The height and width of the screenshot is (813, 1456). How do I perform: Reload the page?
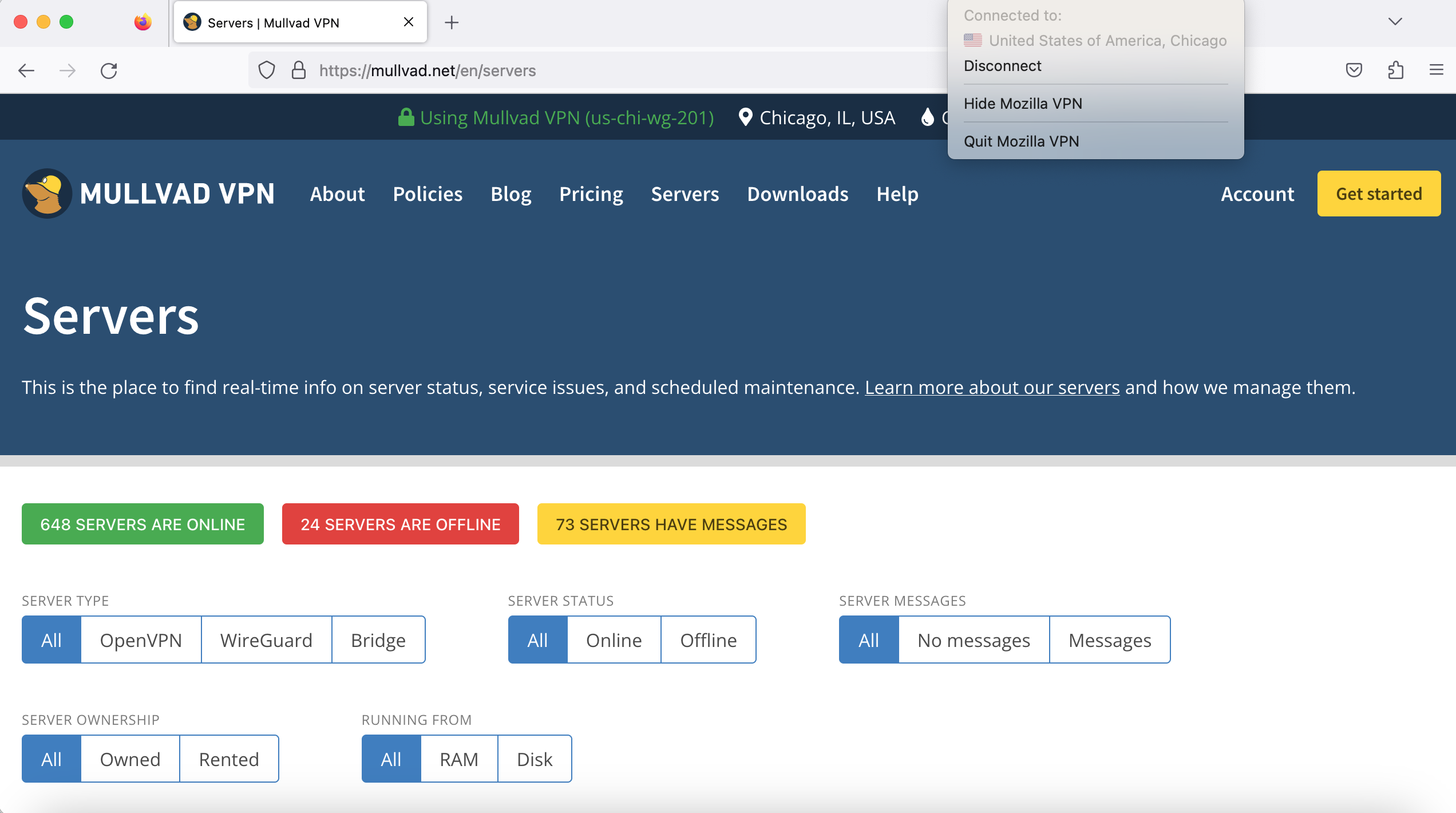[109, 70]
